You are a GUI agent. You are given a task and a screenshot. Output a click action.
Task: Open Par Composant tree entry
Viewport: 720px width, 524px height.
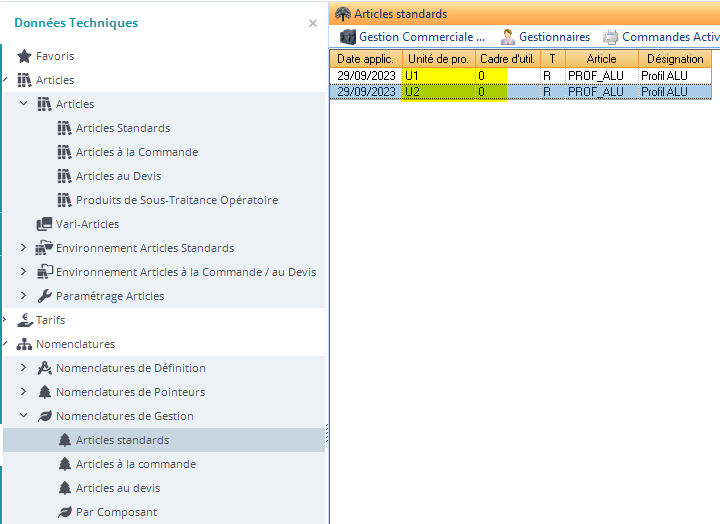[x=116, y=512]
